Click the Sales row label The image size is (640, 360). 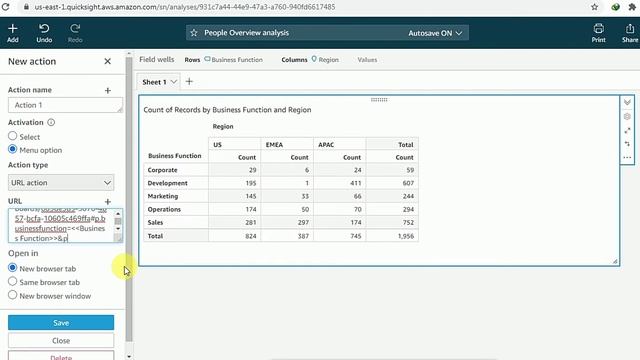155,222
